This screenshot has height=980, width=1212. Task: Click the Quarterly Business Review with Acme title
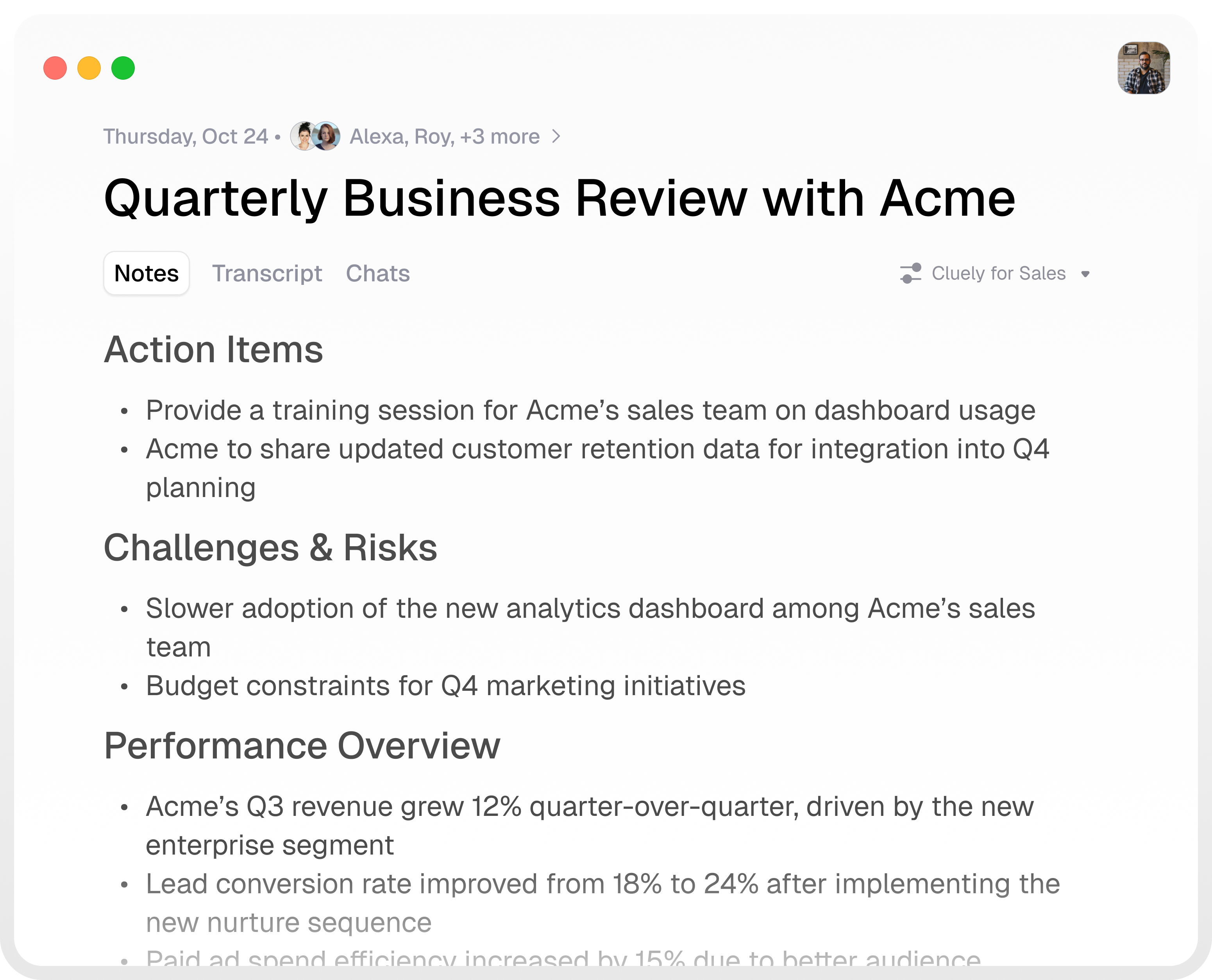click(x=560, y=198)
